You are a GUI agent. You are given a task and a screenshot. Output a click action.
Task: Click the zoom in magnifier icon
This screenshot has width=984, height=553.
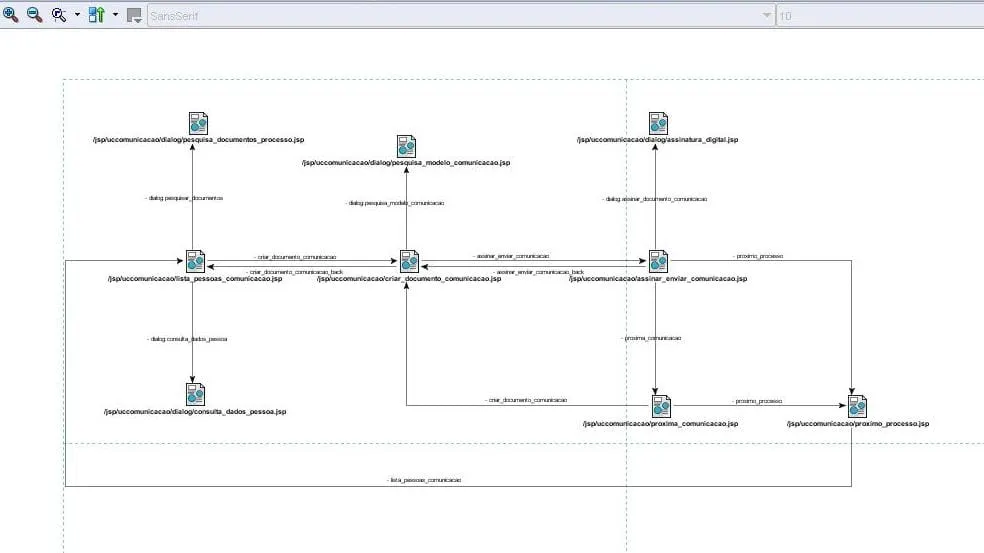click(11, 15)
